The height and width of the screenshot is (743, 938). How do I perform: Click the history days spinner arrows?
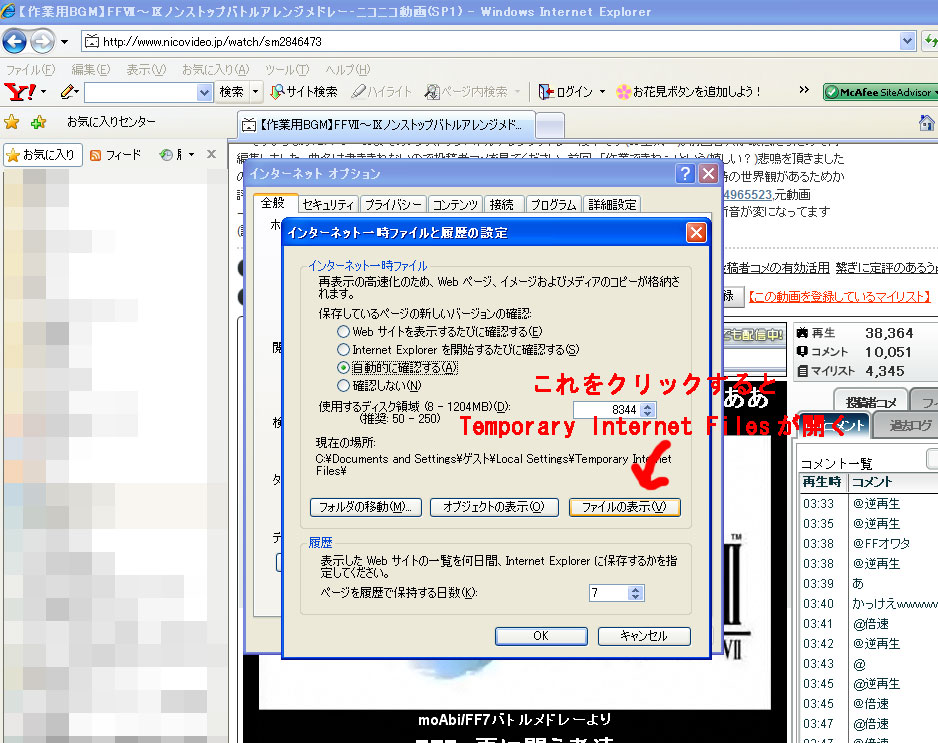[635, 593]
